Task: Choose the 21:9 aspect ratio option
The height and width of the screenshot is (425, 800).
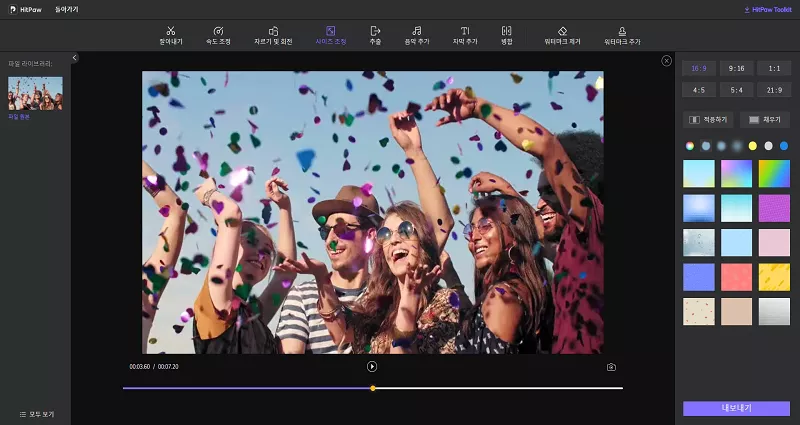Action: [774, 90]
